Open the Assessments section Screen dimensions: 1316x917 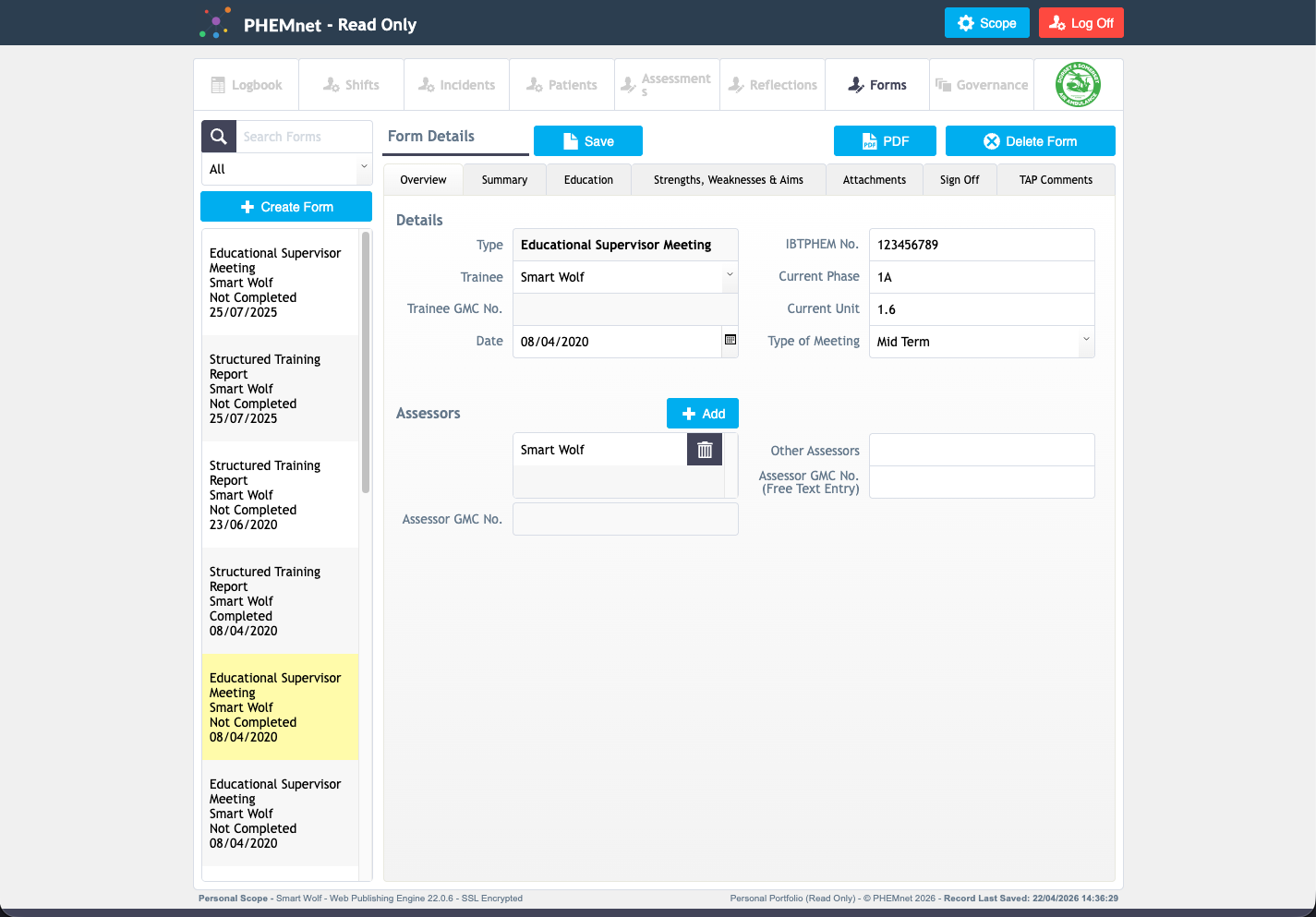pos(668,85)
